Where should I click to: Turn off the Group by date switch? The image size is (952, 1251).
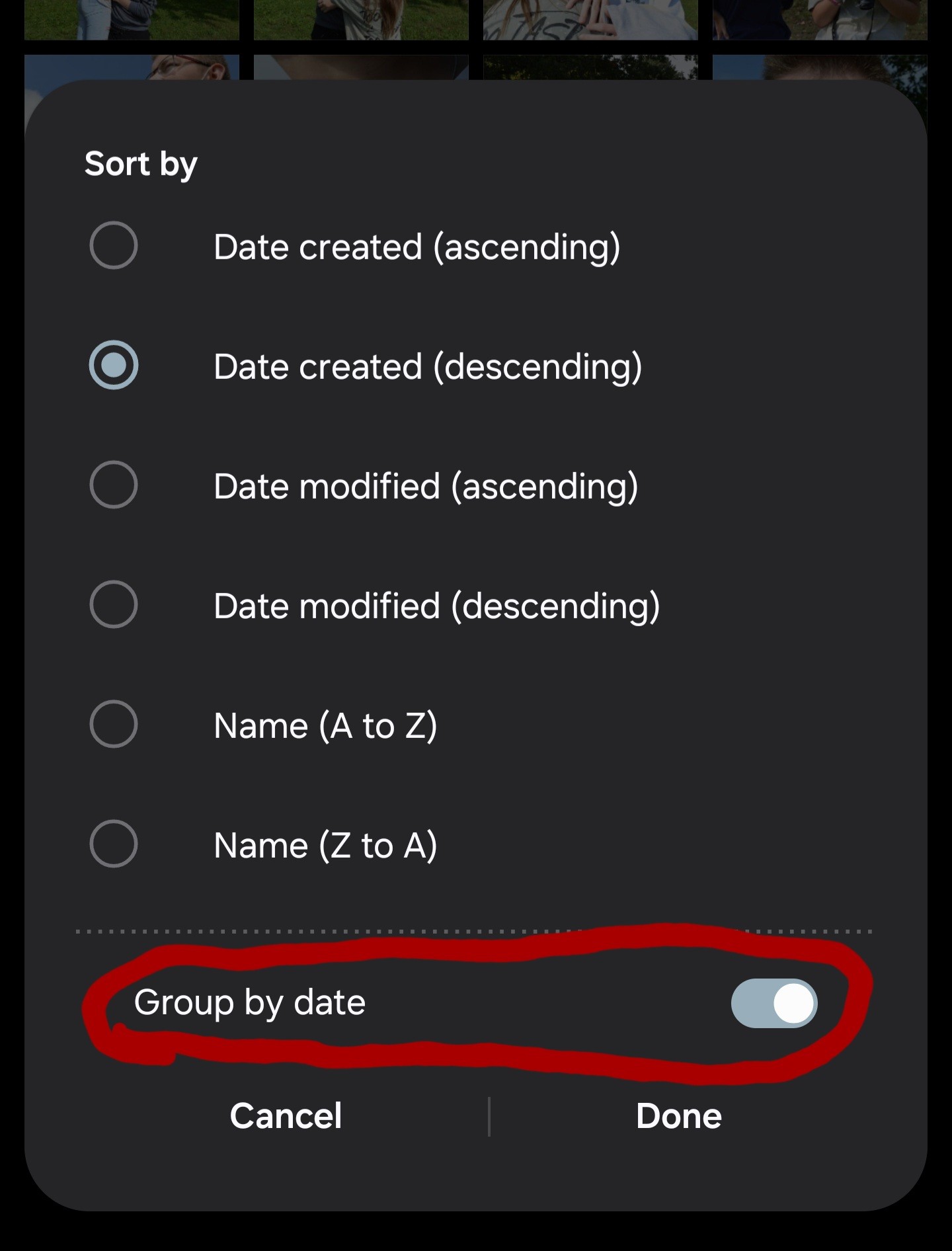click(x=774, y=1003)
